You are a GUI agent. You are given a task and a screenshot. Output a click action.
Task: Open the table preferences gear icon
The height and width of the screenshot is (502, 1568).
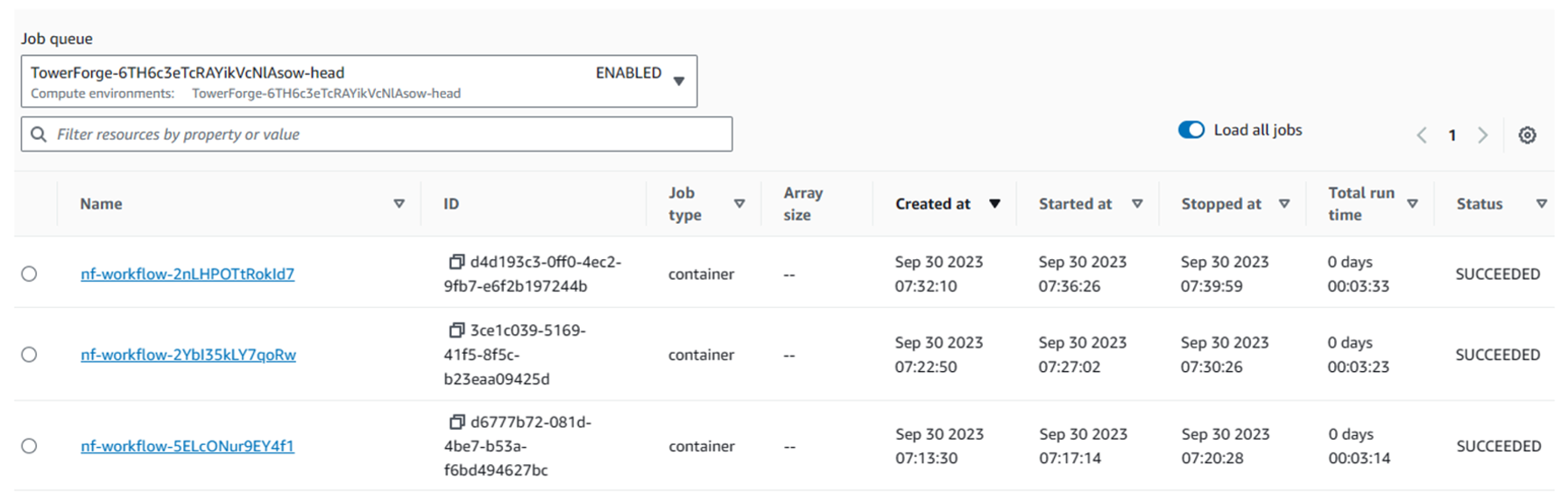(1526, 135)
